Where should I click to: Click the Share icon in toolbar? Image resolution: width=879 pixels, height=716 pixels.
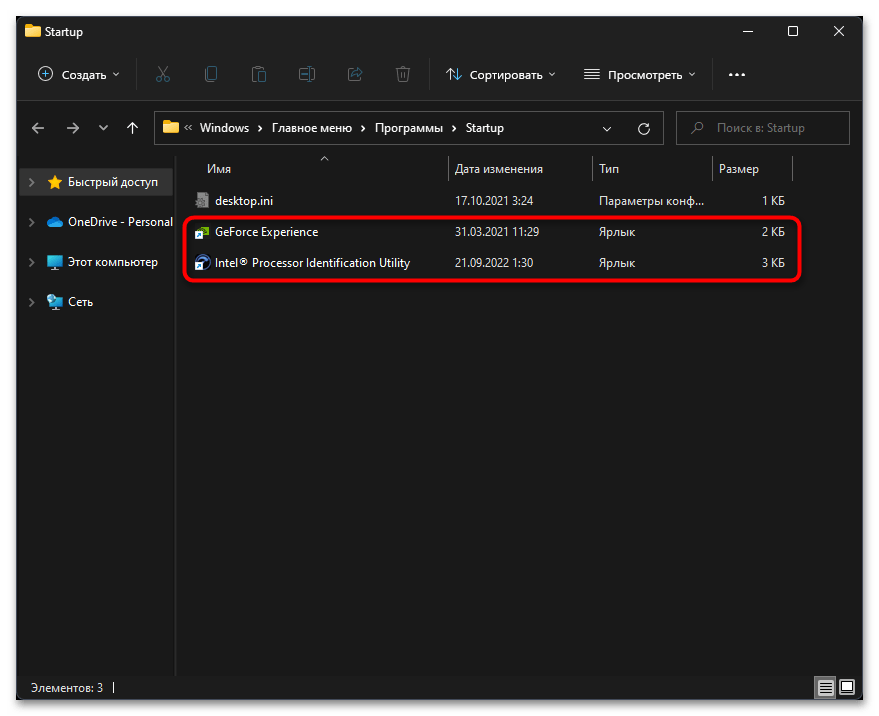pyautogui.click(x=355, y=74)
